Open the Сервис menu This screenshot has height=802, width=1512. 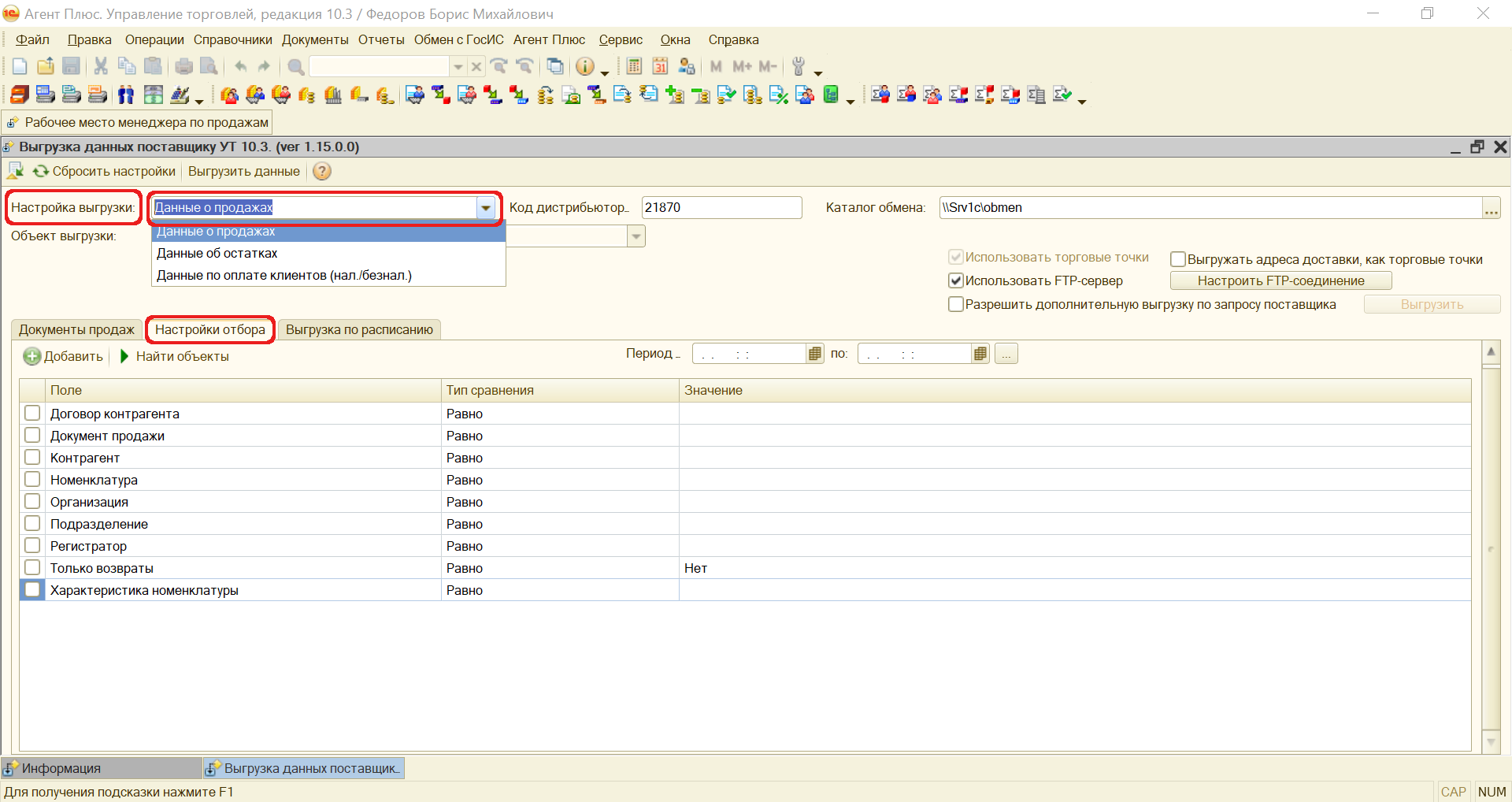621,39
